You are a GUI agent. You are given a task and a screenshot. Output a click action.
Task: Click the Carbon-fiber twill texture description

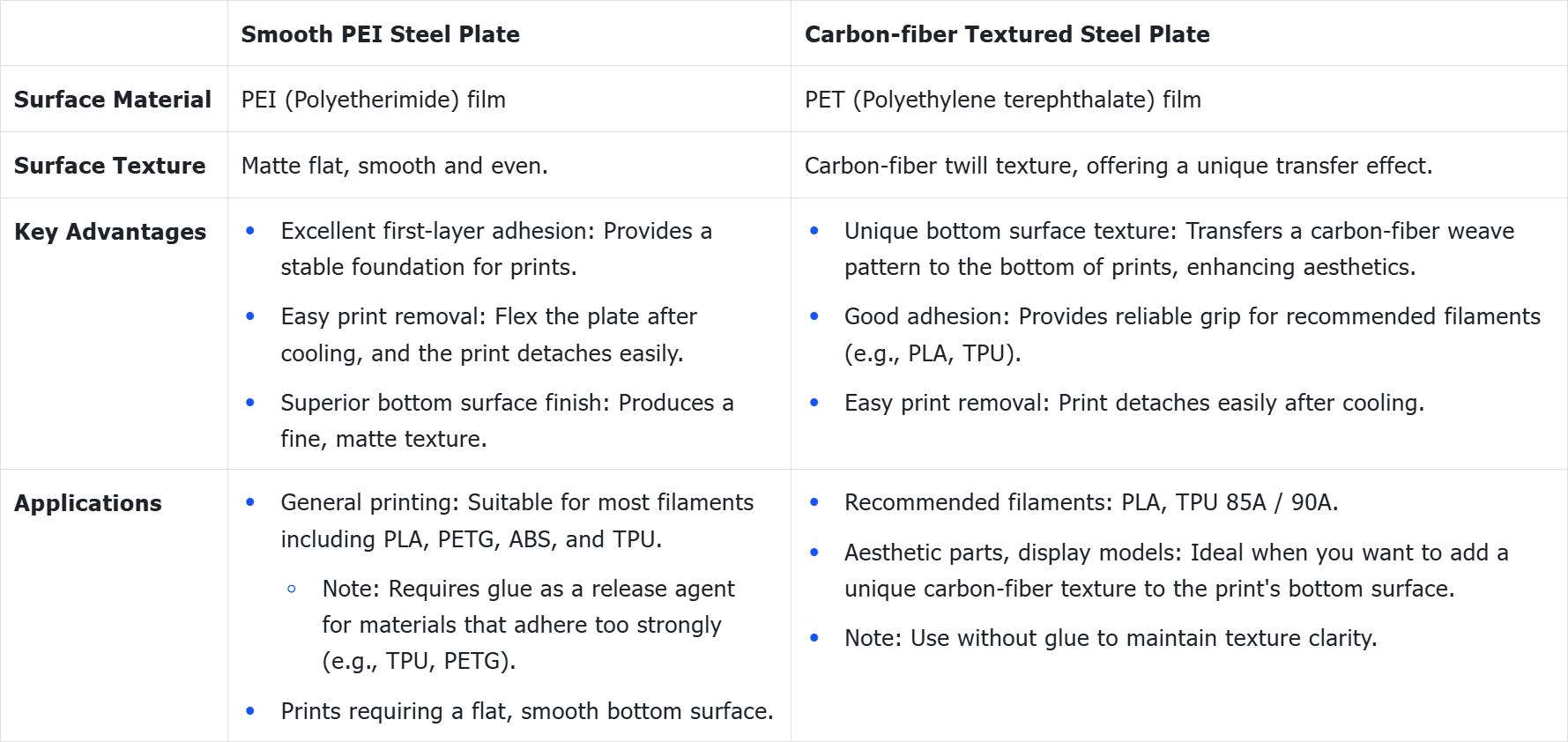(1118, 166)
